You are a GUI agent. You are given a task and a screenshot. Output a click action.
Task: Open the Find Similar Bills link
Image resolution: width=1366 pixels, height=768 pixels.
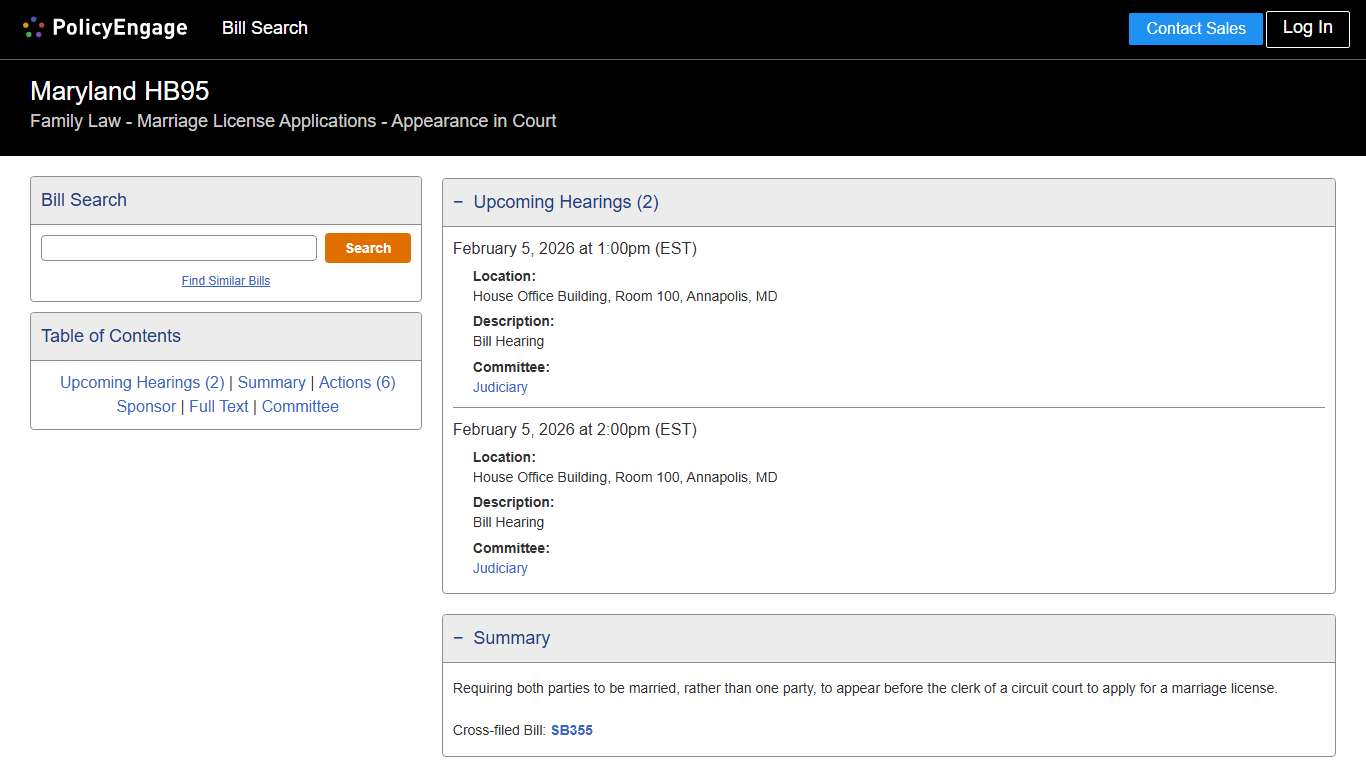point(226,281)
